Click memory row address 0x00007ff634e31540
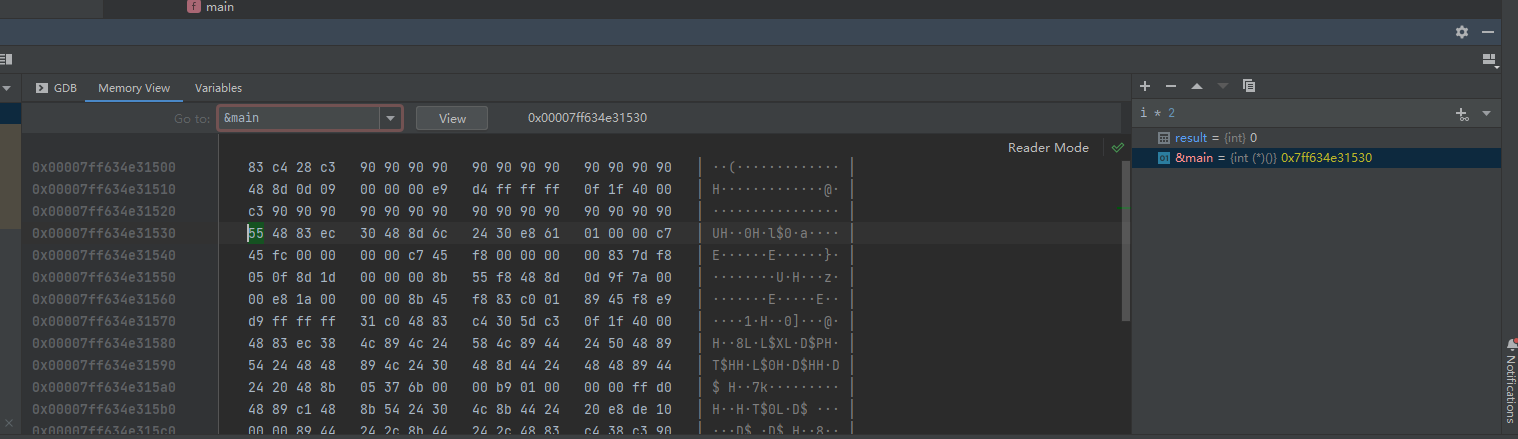This screenshot has height=439, width=1518. tap(104, 255)
